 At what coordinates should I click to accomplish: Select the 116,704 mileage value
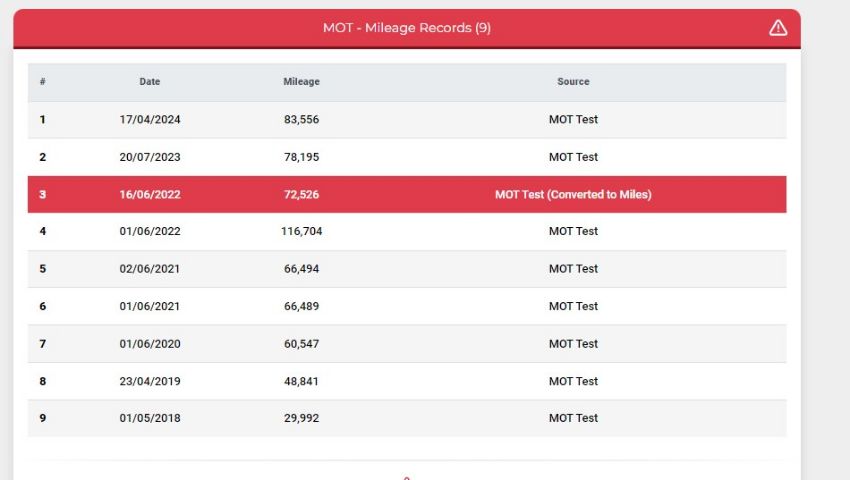tap(301, 231)
